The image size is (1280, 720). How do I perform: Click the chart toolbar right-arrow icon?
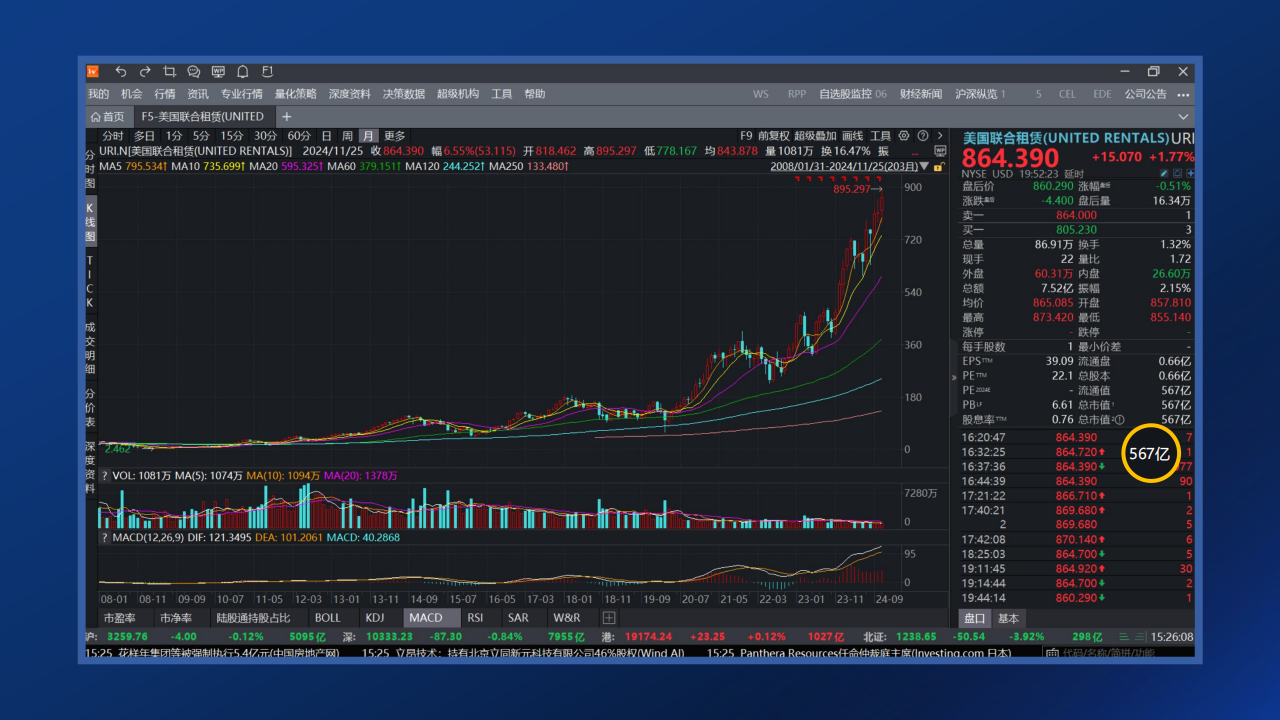pyautogui.click(x=940, y=136)
